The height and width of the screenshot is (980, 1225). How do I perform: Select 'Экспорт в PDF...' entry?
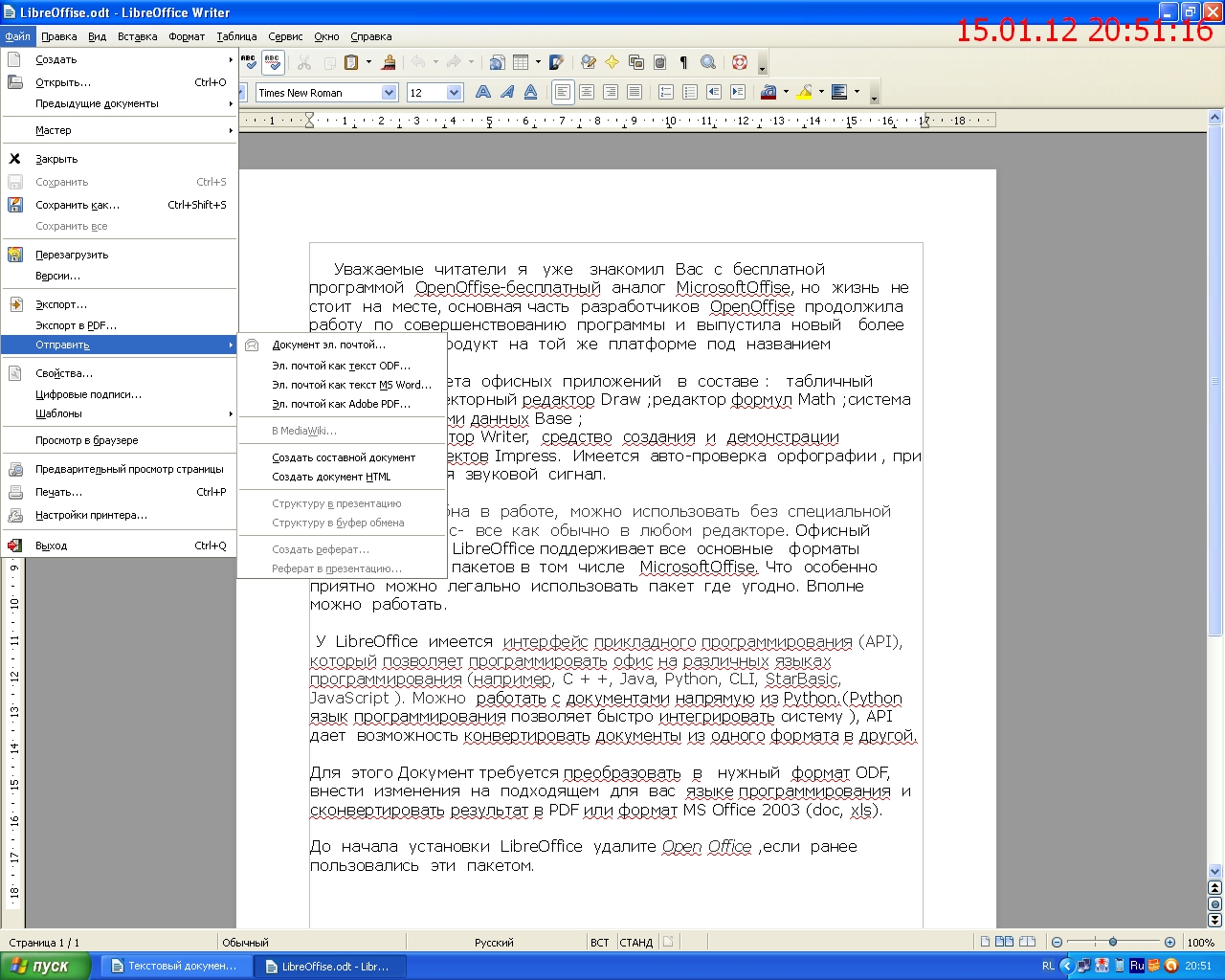[119, 325]
